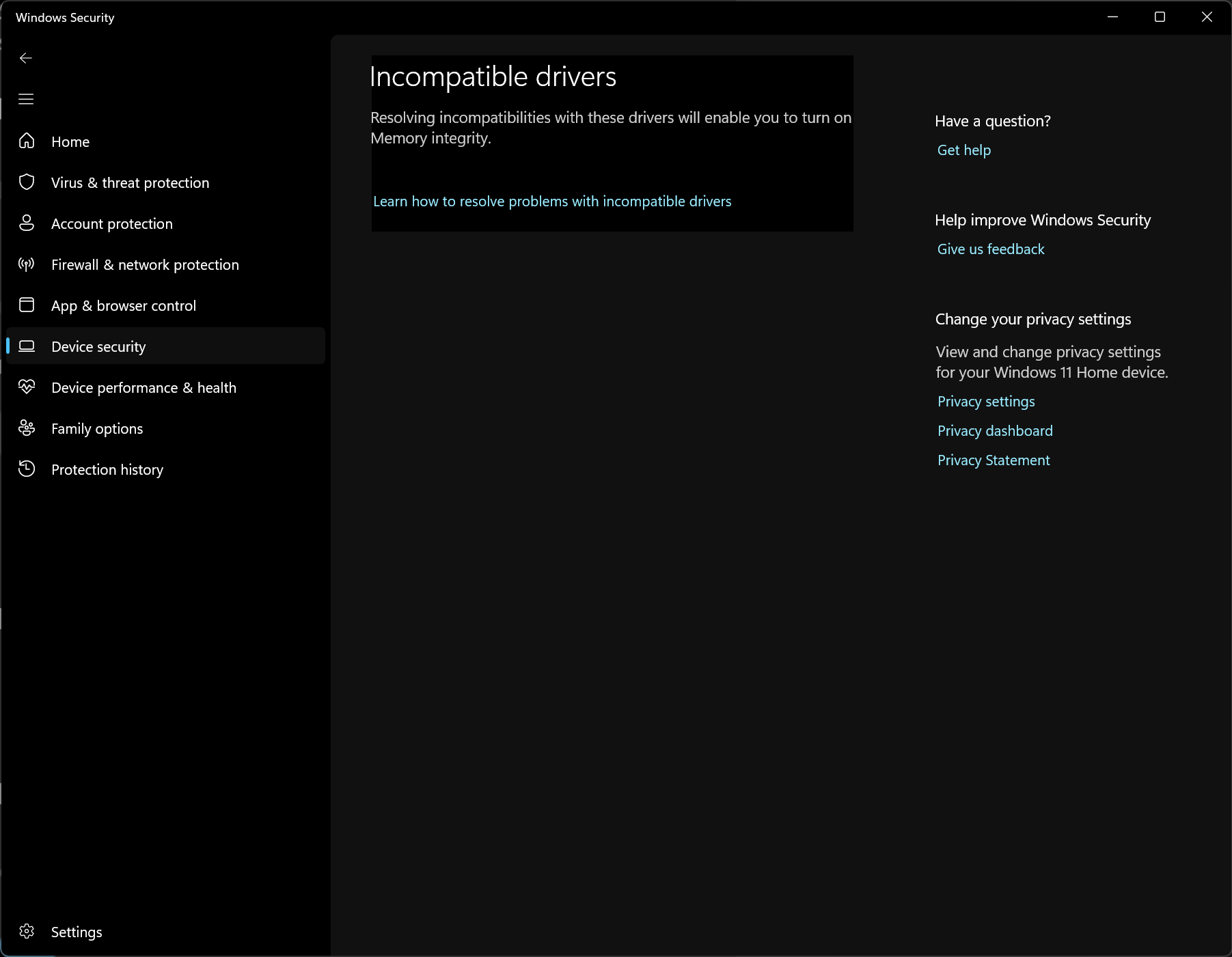This screenshot has width=1232, height=957.
Task: Click the 'Resolving incompatibilities' description text
Action: [611, 128]
